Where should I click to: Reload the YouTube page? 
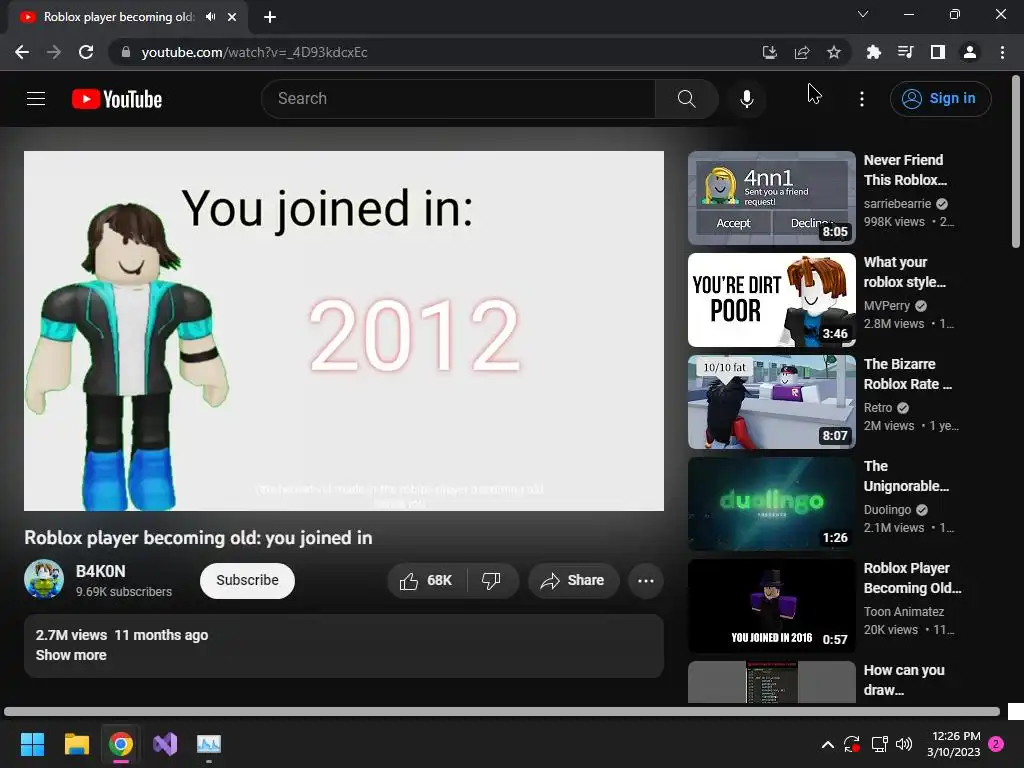tap(86, 52)
